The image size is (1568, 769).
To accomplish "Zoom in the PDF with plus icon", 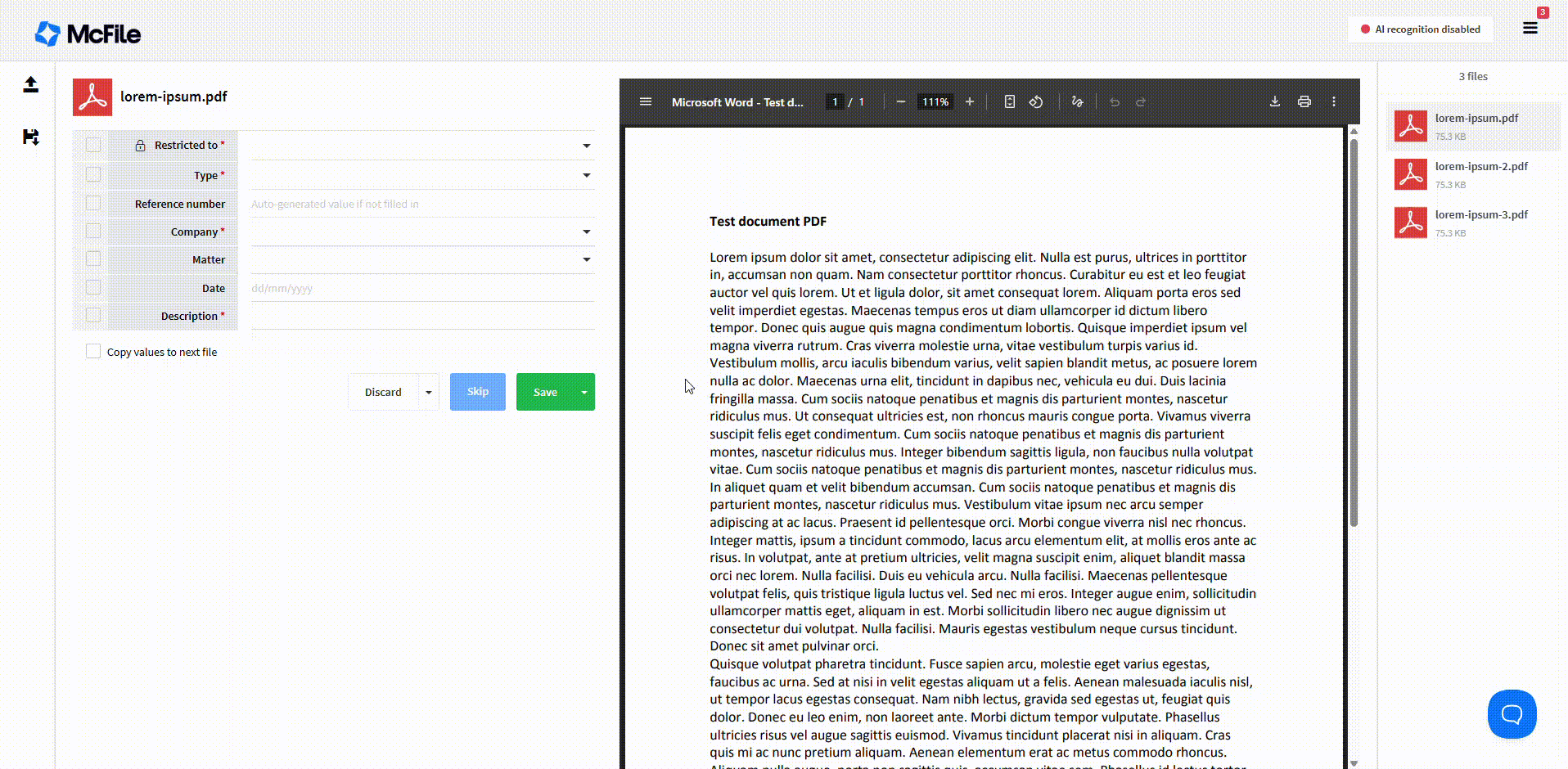I will [970, 102].
